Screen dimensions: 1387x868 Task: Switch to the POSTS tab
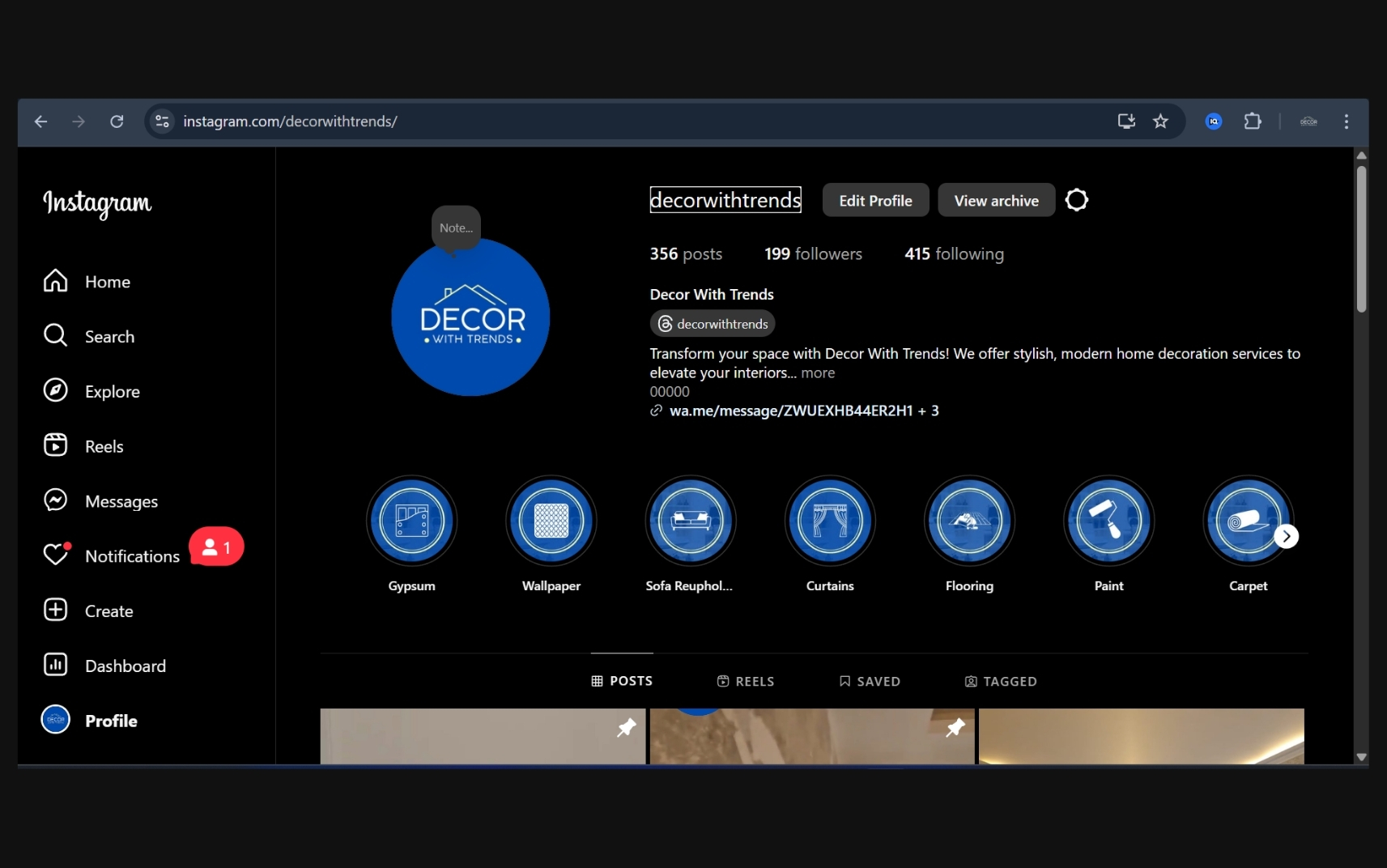click(622, 681)
